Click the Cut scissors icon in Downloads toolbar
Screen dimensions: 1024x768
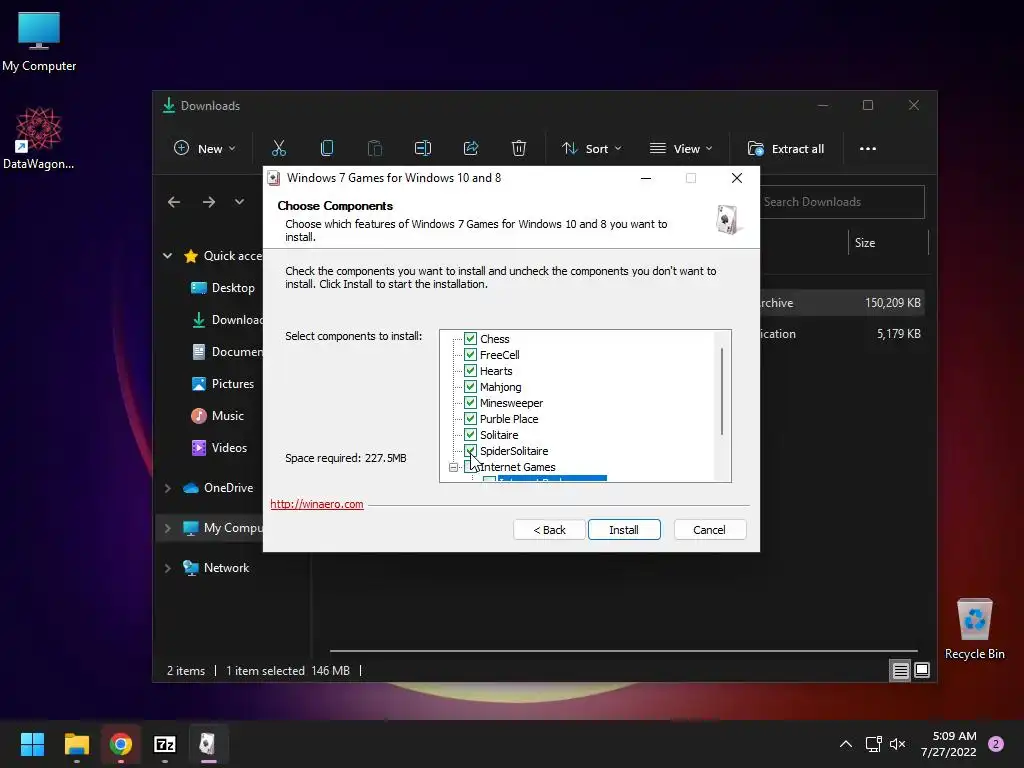[279, 148]
